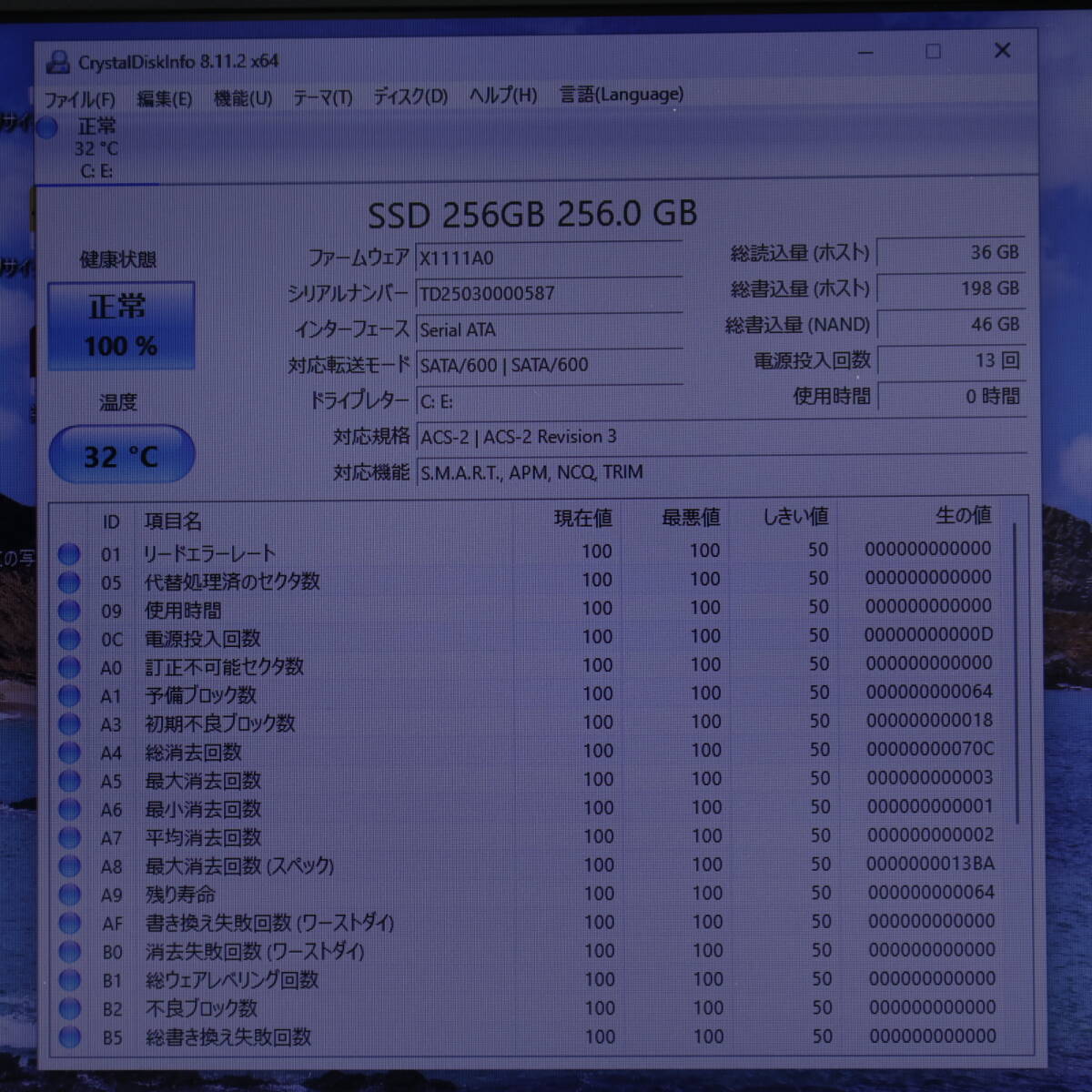Image resolution: width=1092 pixels, height=1092 pixels.
Task: Click raw value 000000000018 of 初期不良ブロック数
Action: (930, 721)
